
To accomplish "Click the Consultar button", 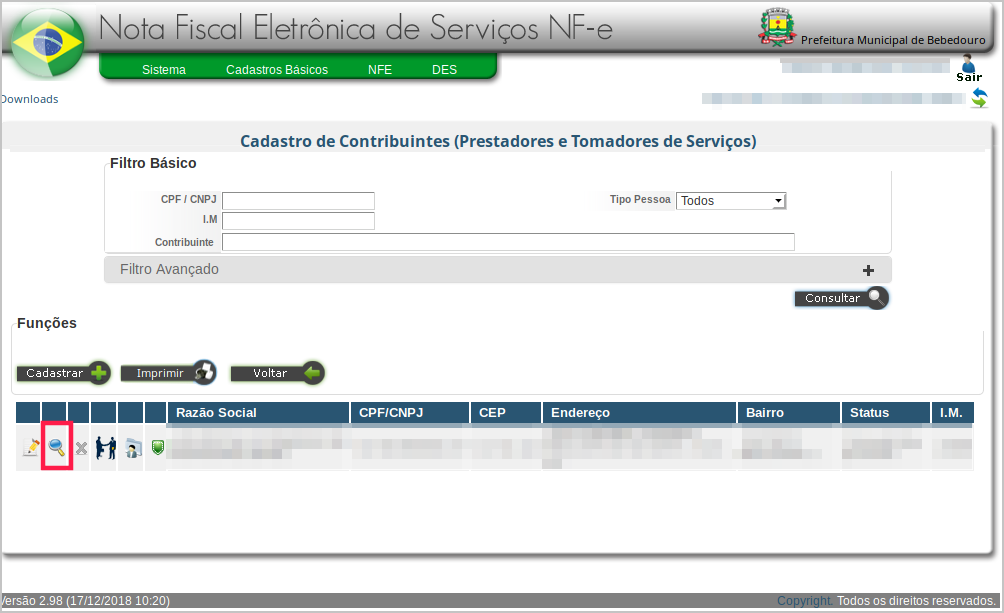I will click(x=841, y=298).
